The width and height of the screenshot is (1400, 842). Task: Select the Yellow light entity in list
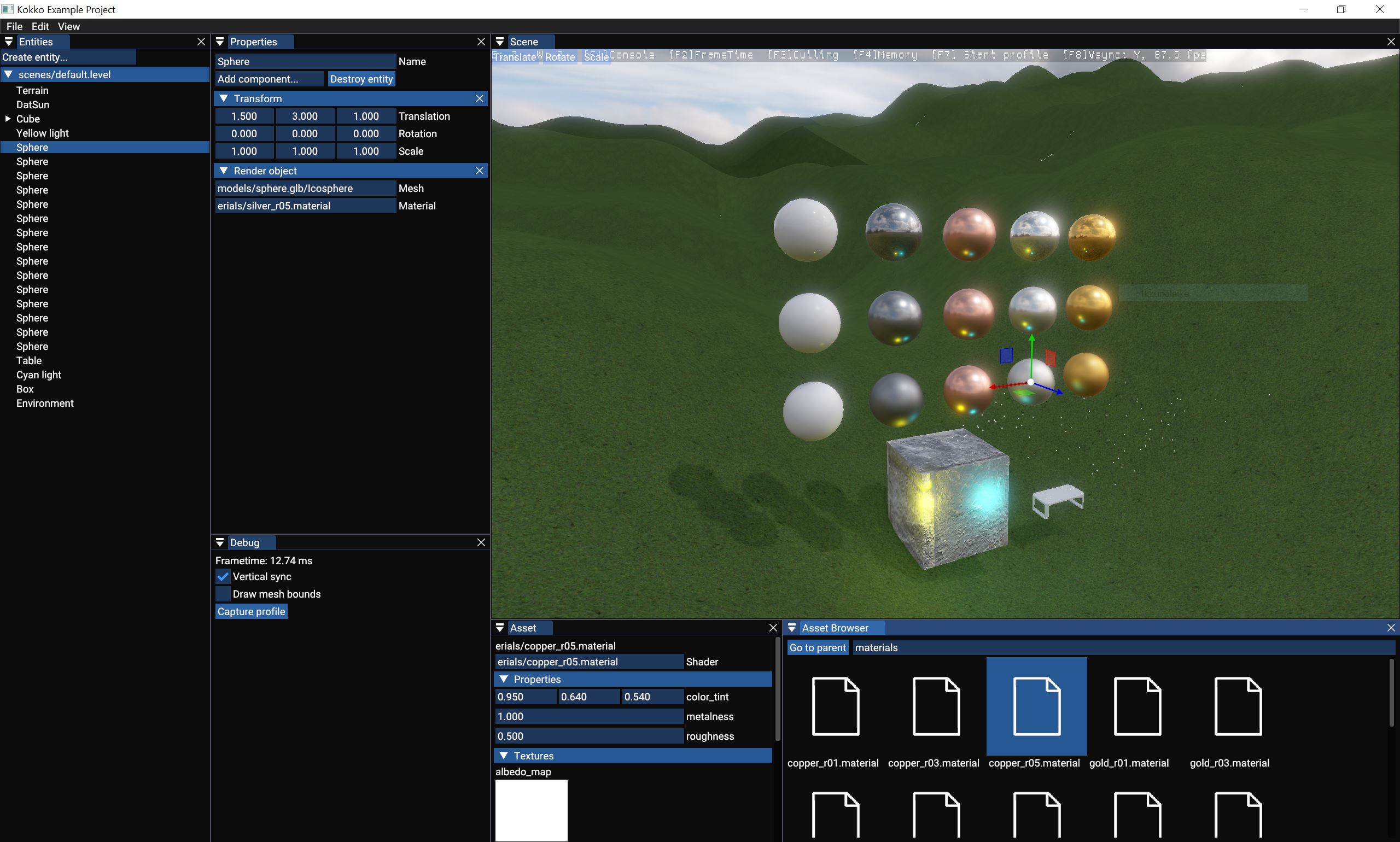(42, 133)
